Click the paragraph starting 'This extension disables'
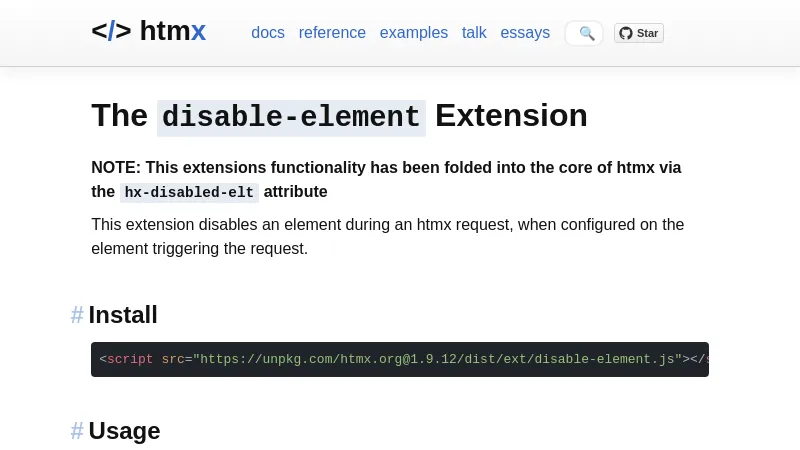The height and width of the screenshot is (450, 800). [387, 236]
